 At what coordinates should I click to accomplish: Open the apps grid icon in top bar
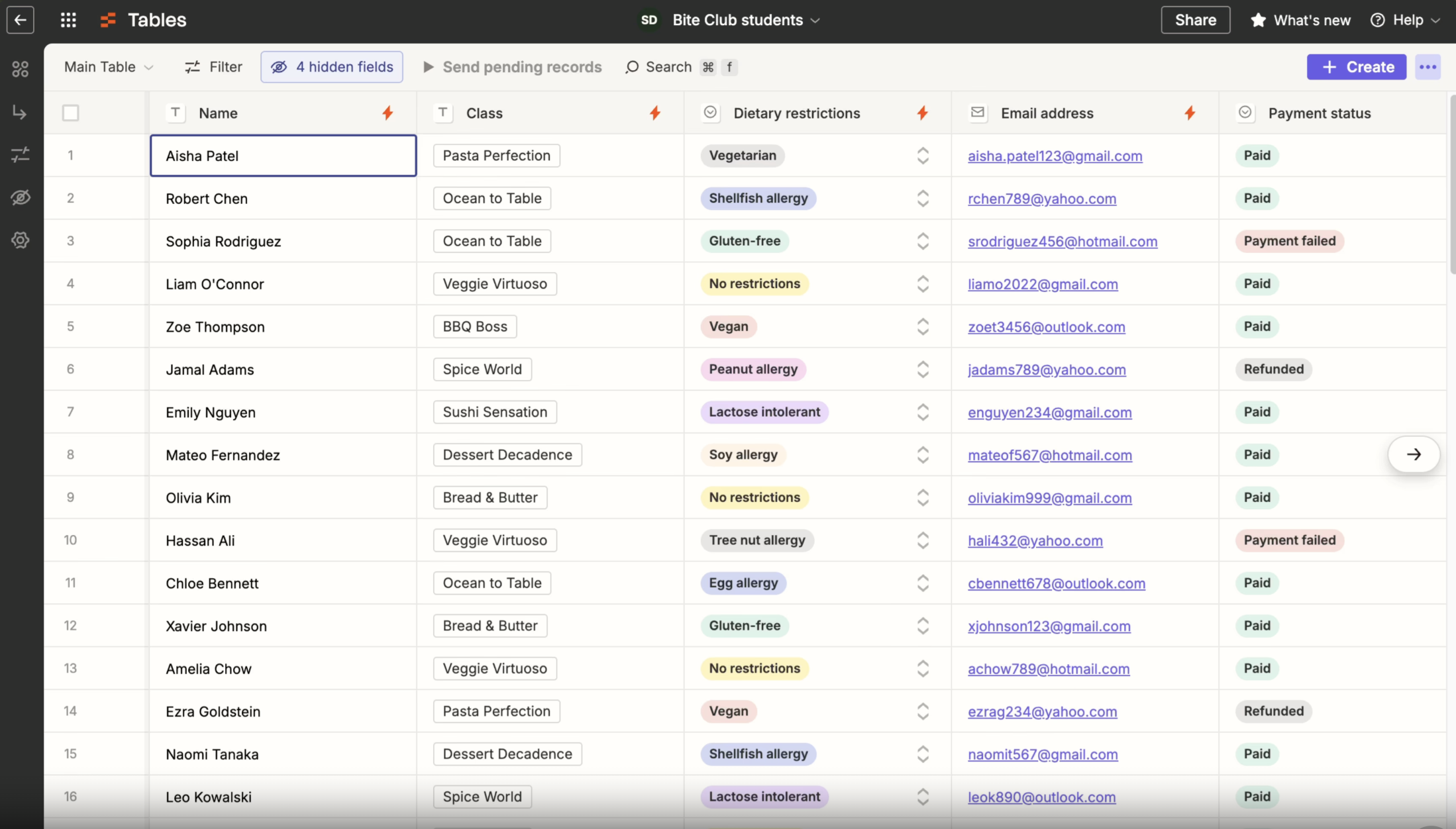coord(68,20)
